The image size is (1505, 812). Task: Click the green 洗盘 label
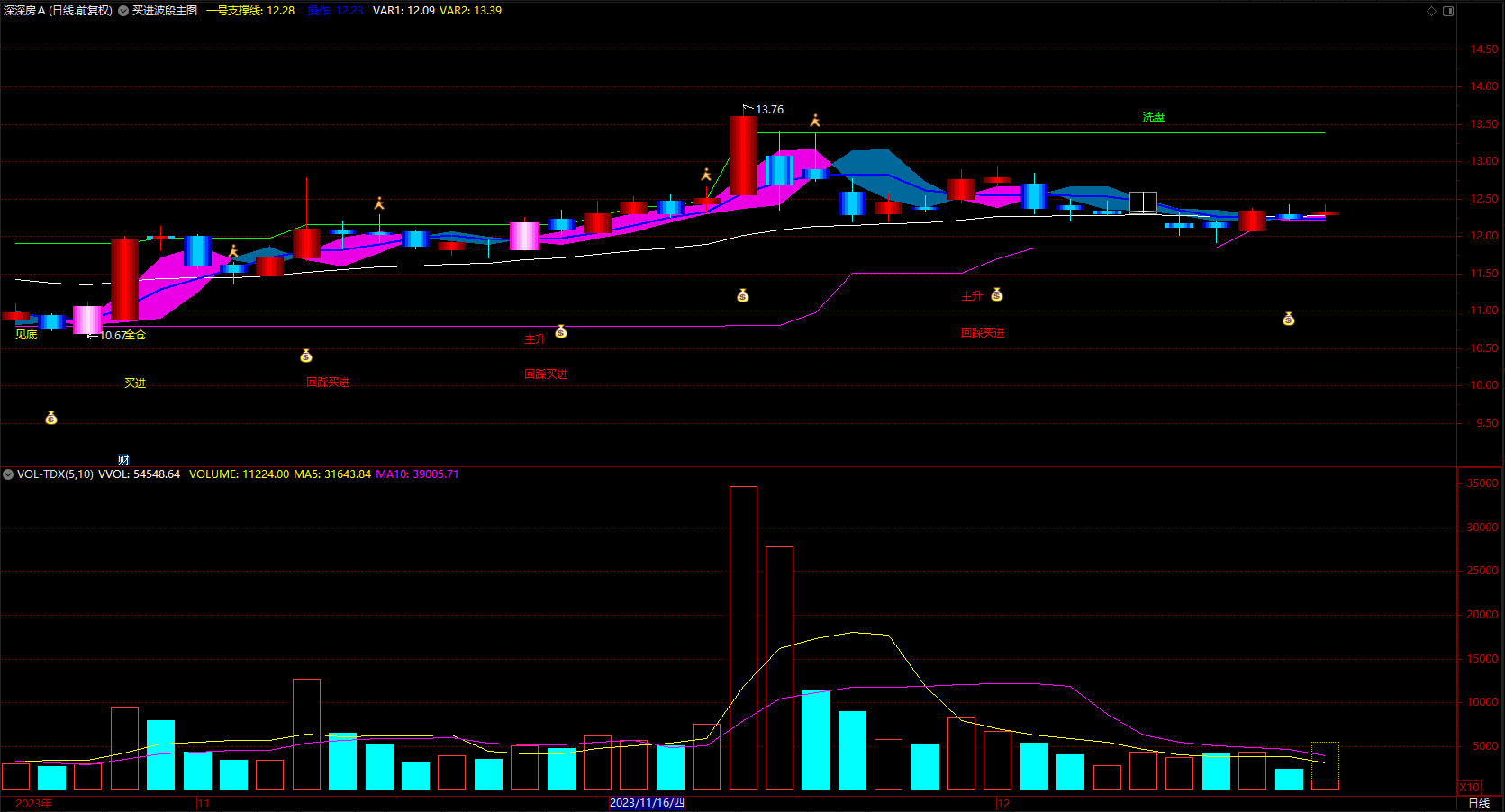tap(1154, 117)
